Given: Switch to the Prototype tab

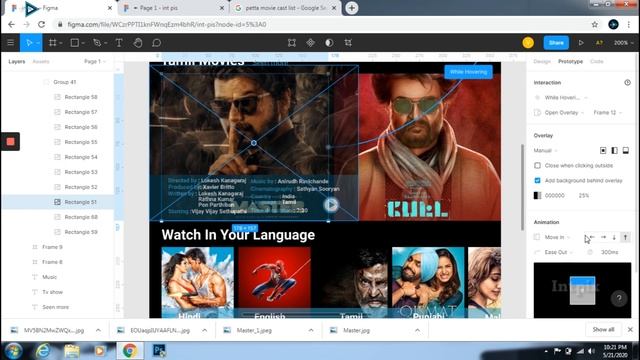Looking at the screenshot, I should 570,62.
